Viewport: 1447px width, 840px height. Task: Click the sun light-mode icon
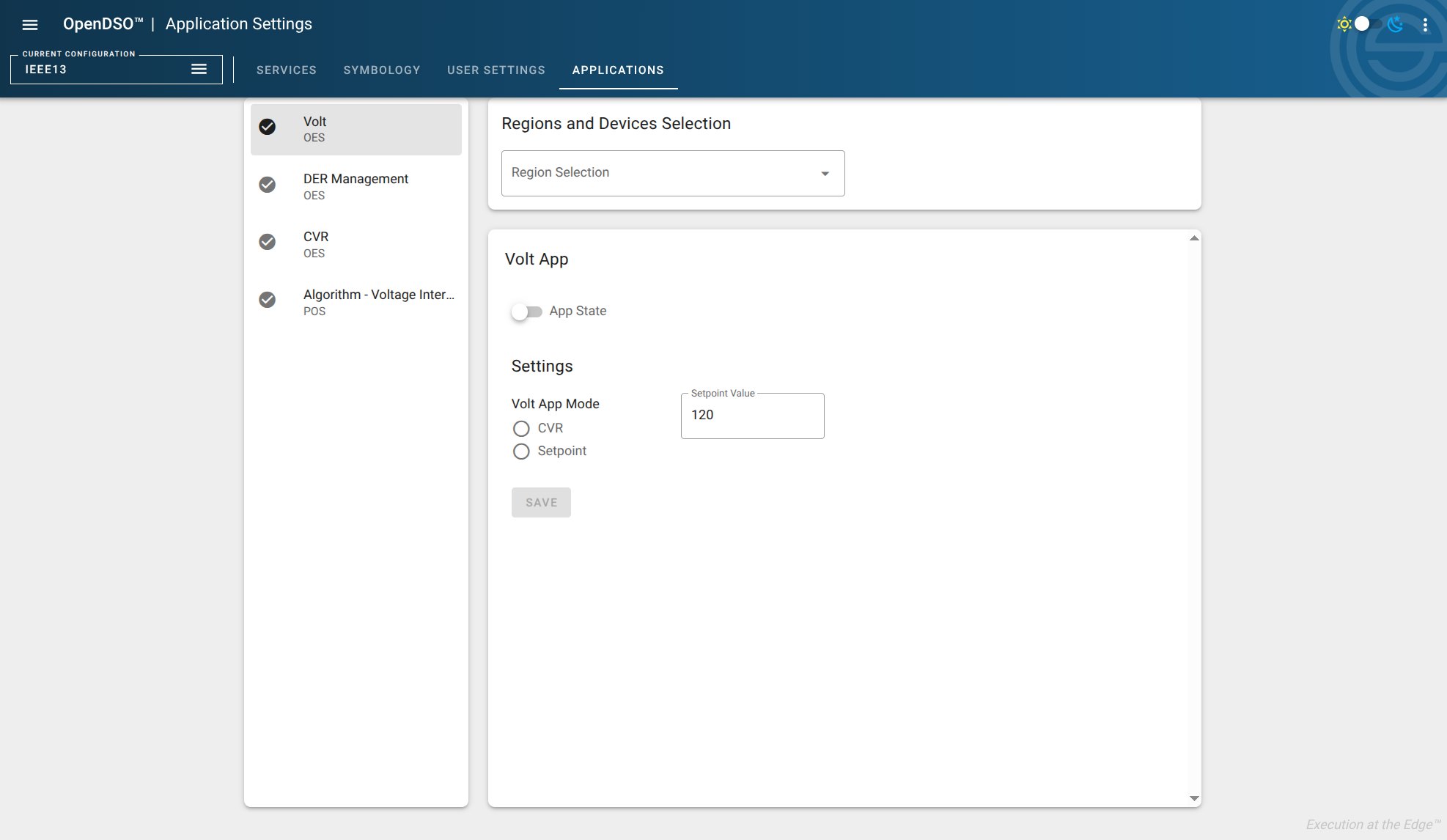pyautogui.click(x=1344, y=24)
